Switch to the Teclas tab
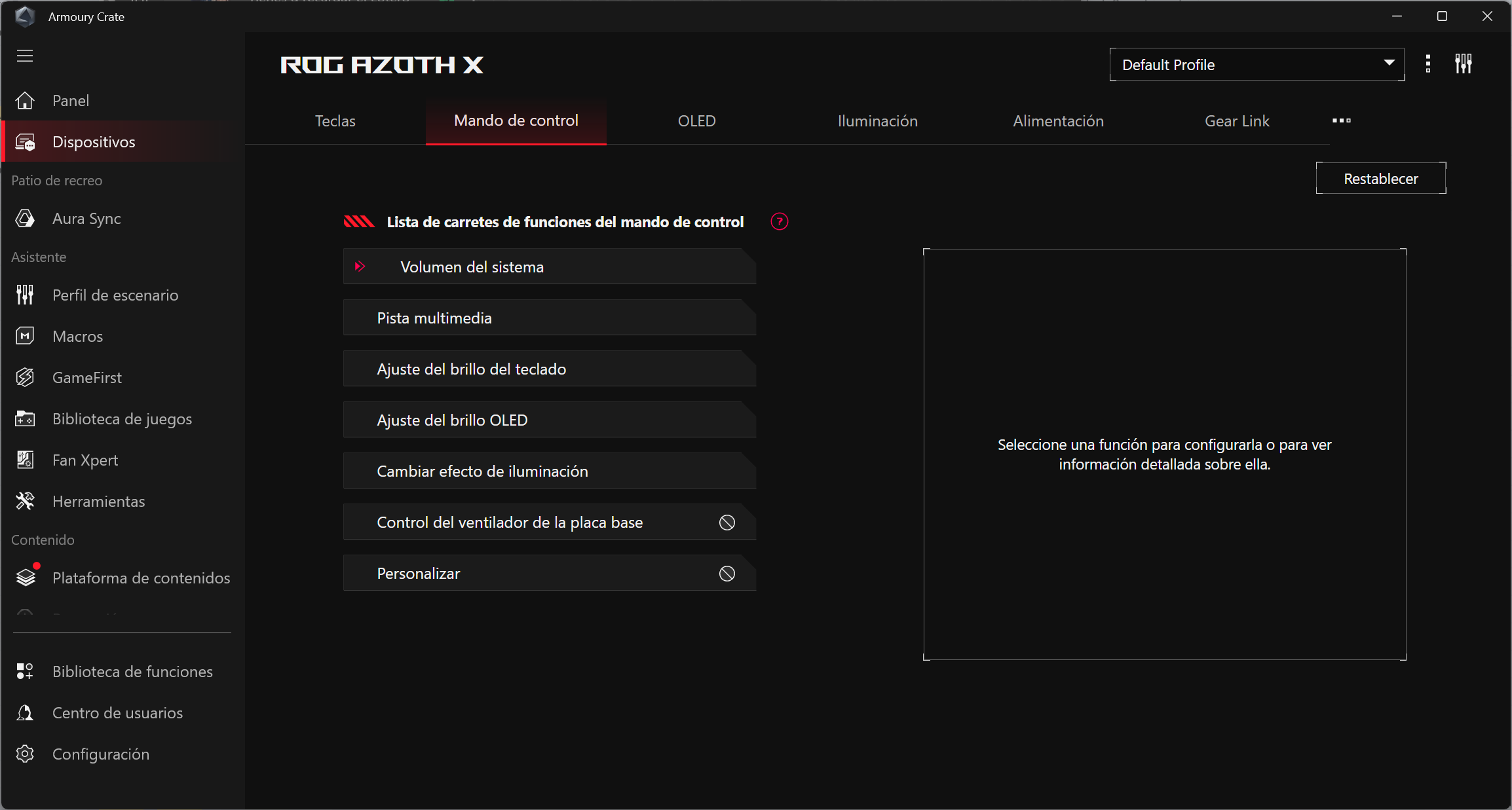Screen dimensions: 1512x810 (x=335, y=121)
